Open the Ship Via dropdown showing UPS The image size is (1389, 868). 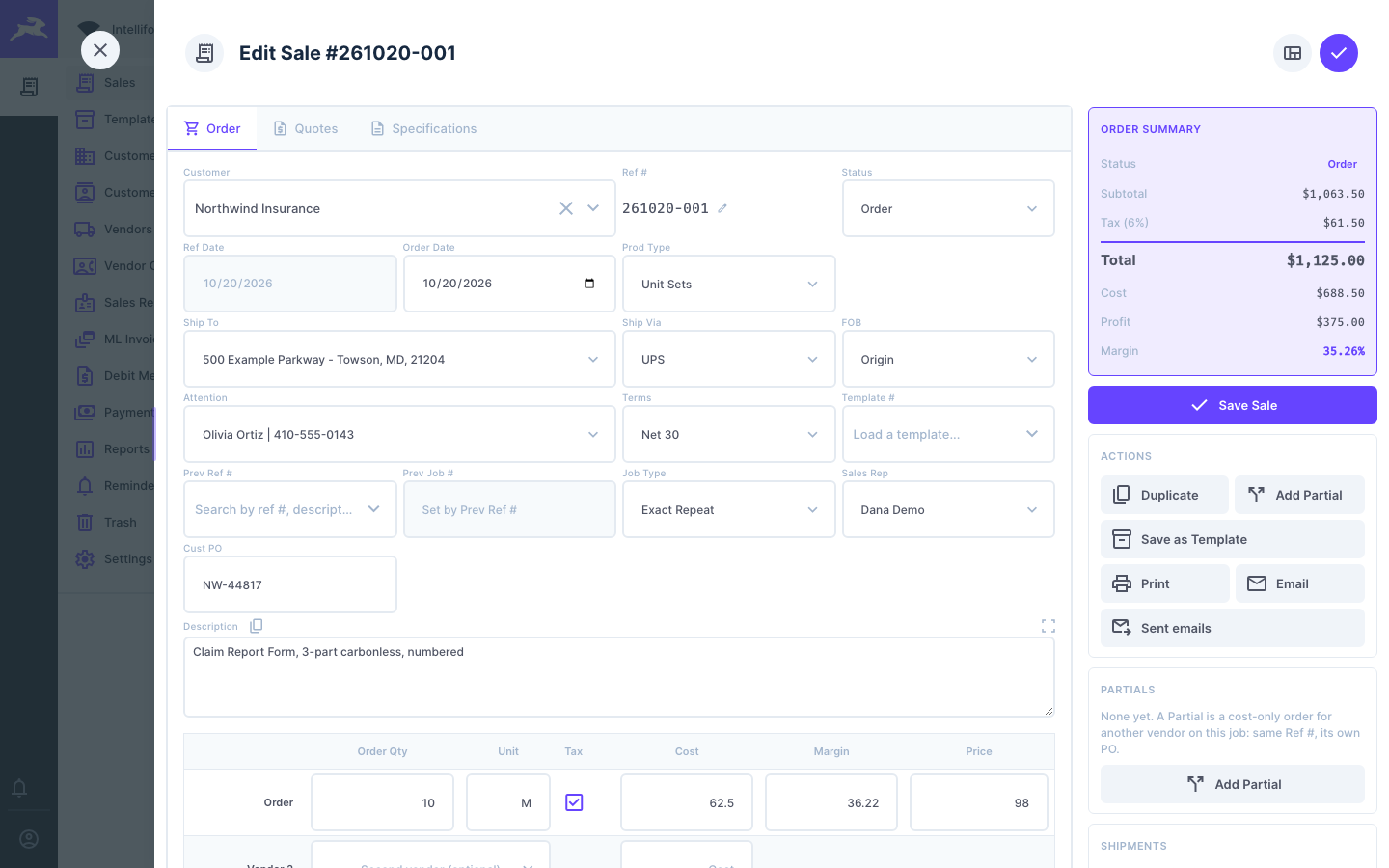[729, 359]
